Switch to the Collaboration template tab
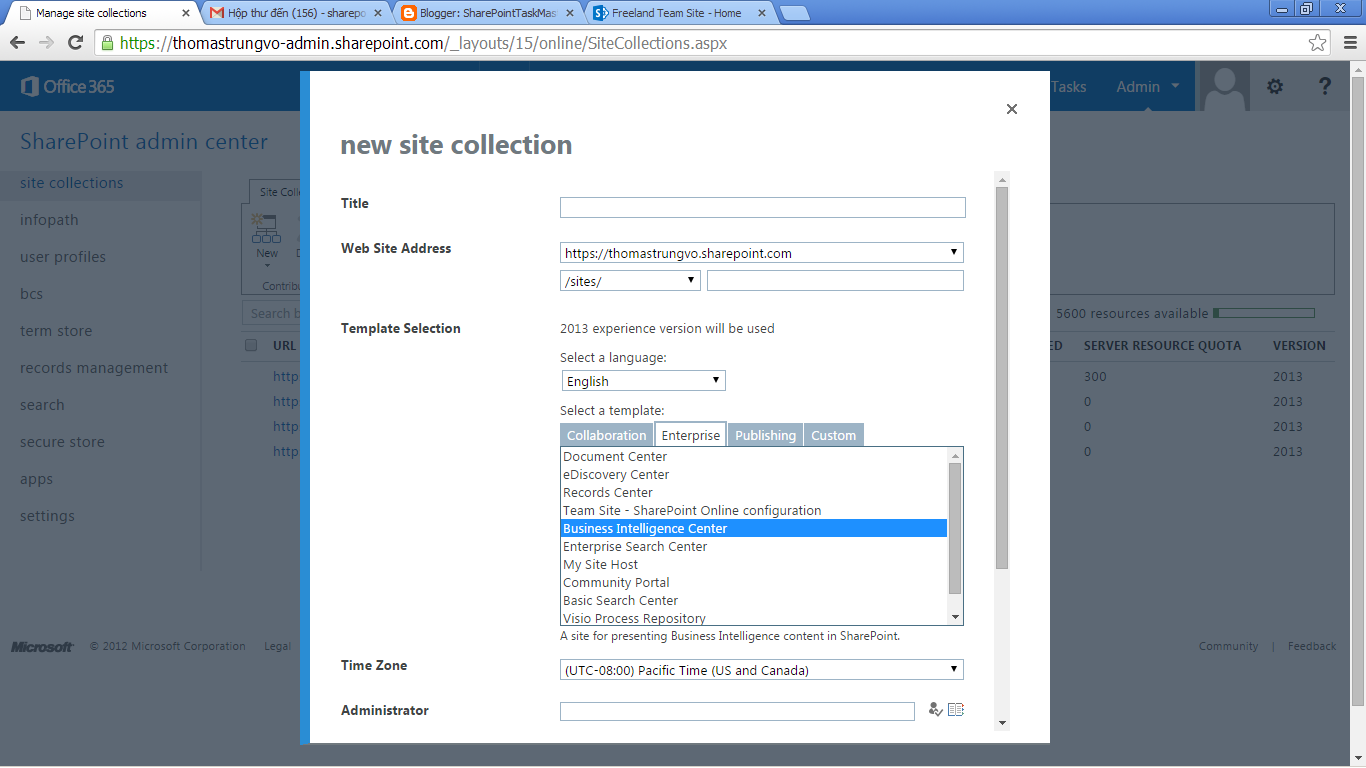The image size is (1366, 768). (607, 435)
